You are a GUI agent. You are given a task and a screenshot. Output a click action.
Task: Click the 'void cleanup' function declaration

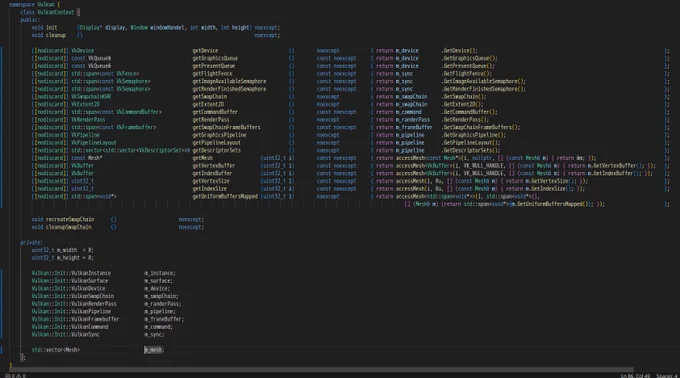pos(49,35)
